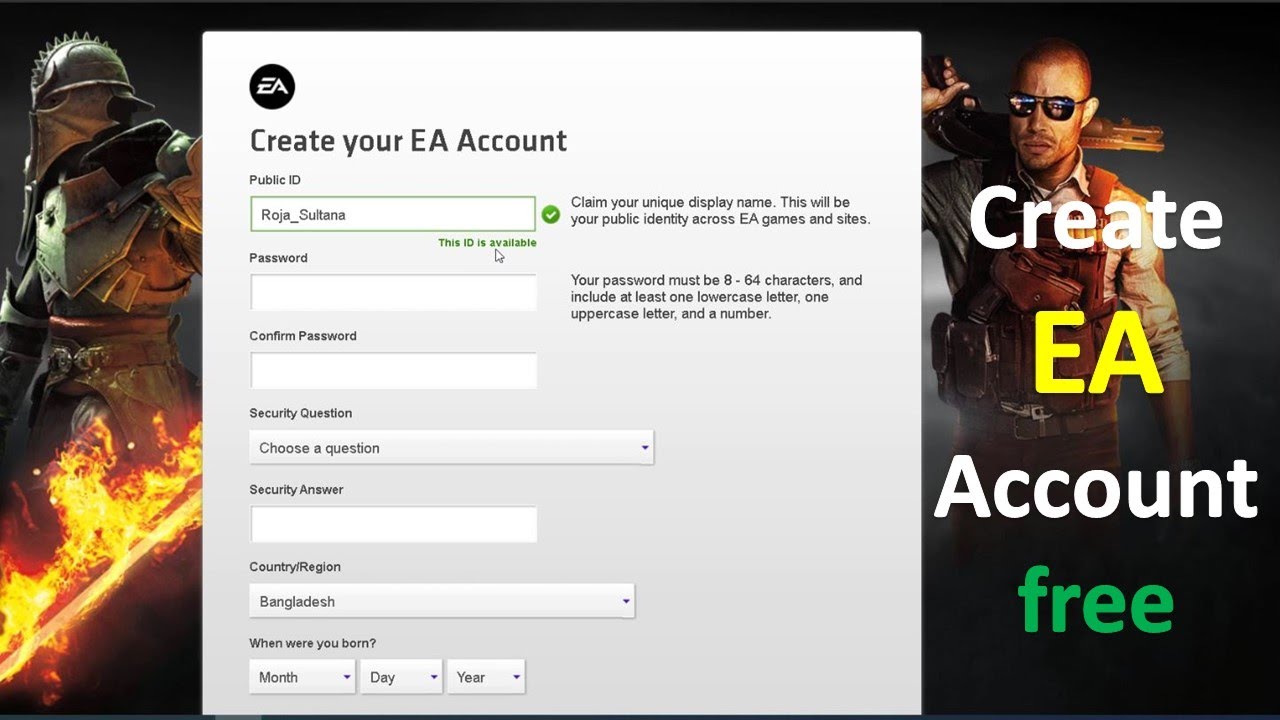The height and width of the screenshot is (720, 1280).
Task: Click the green ID available checkmark
Action: pos(550,214)
